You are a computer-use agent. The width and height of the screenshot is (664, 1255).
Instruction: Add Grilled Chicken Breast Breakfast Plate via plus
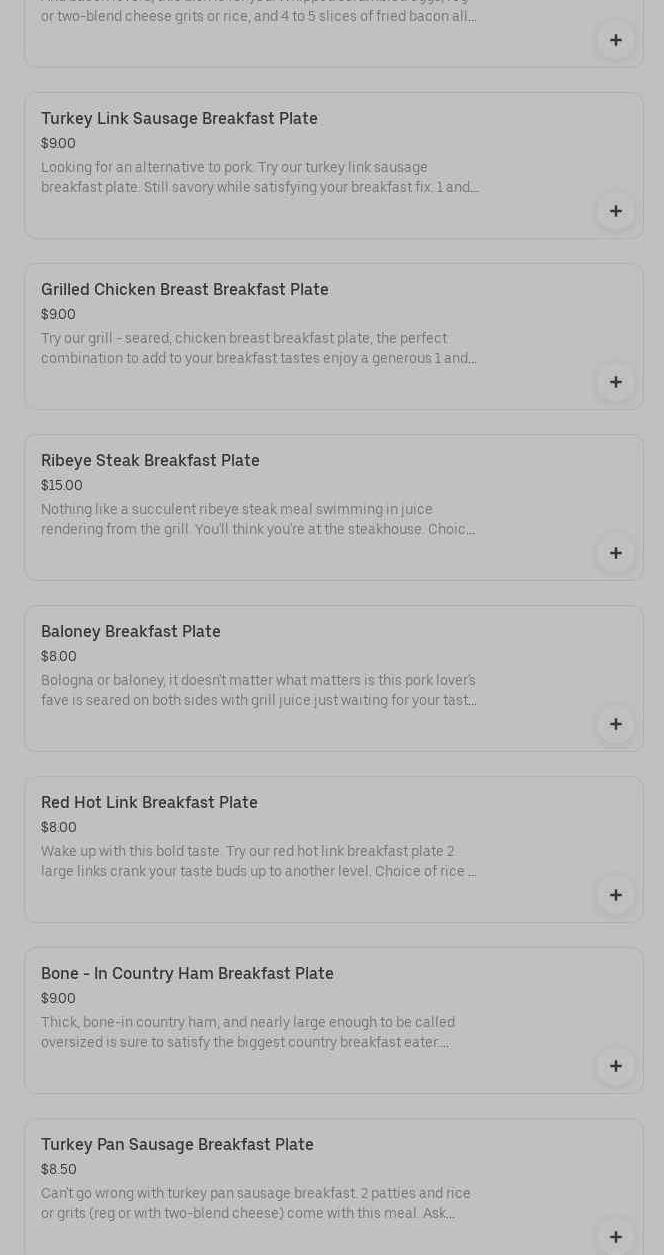click(616, 382)
